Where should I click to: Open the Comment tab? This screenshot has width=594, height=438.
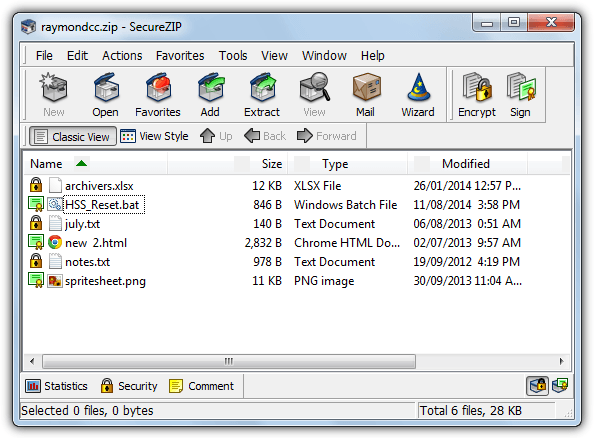click(202, 386)
